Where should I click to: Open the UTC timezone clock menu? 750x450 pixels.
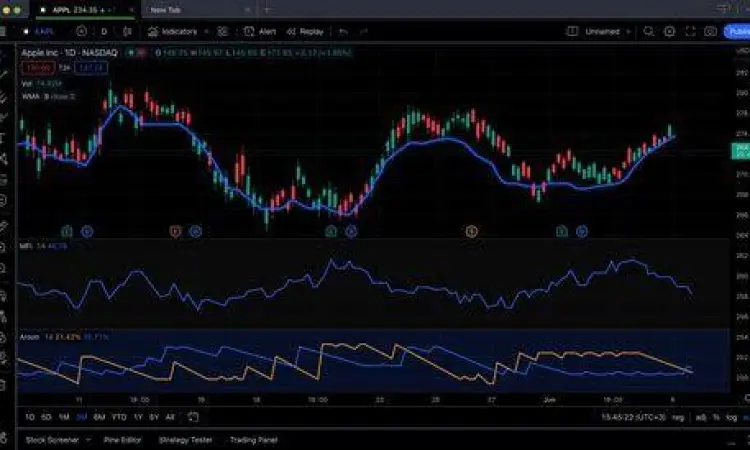click(633, 417)
